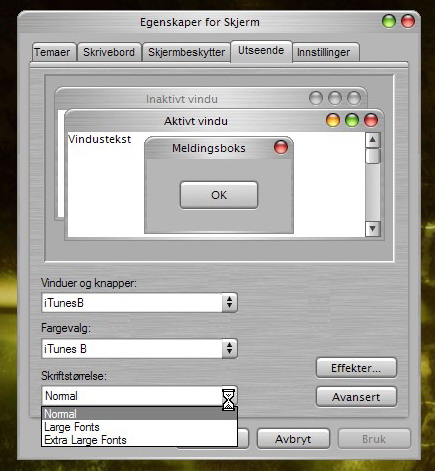Expand the Vinduer og knapper dropdown
This screenshot has height=471, width=435.
click(x=229, y=302)
